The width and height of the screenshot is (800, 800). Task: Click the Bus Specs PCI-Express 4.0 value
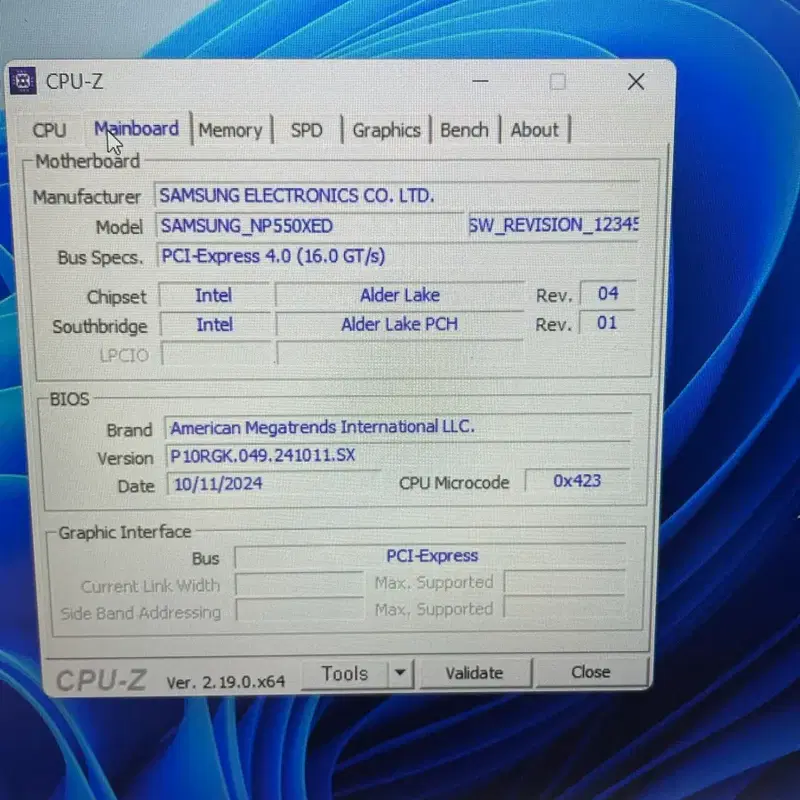point(397,256)
